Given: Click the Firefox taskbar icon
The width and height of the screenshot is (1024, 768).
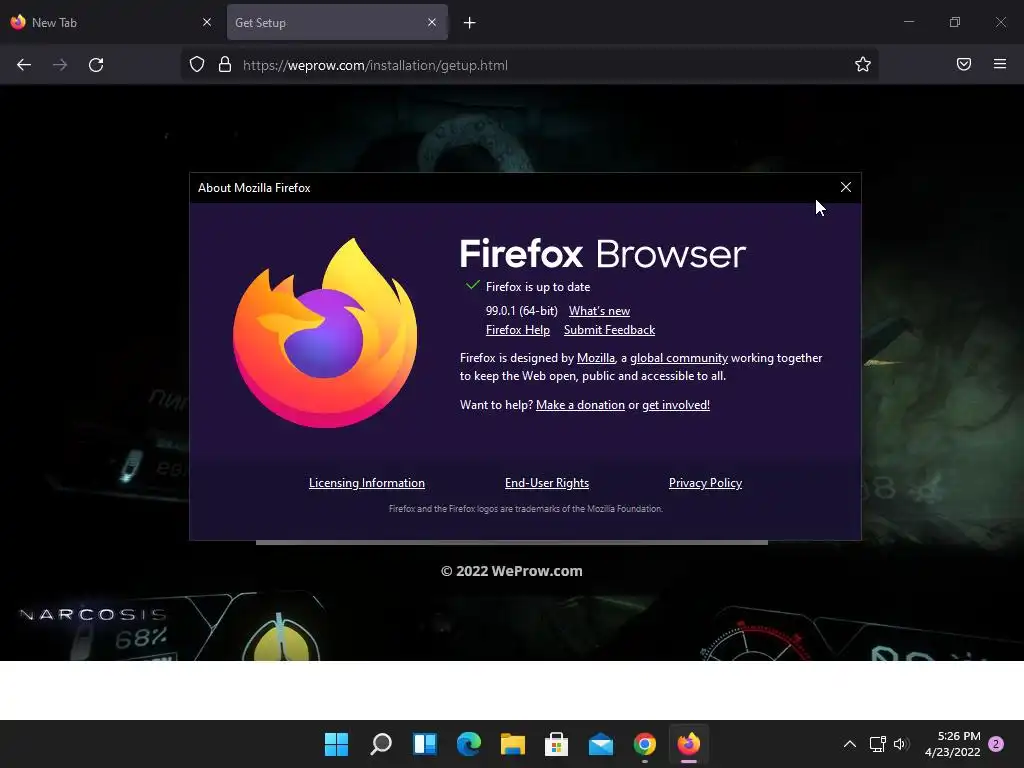Looking at the screenshot, I should (x=688, y=744).
